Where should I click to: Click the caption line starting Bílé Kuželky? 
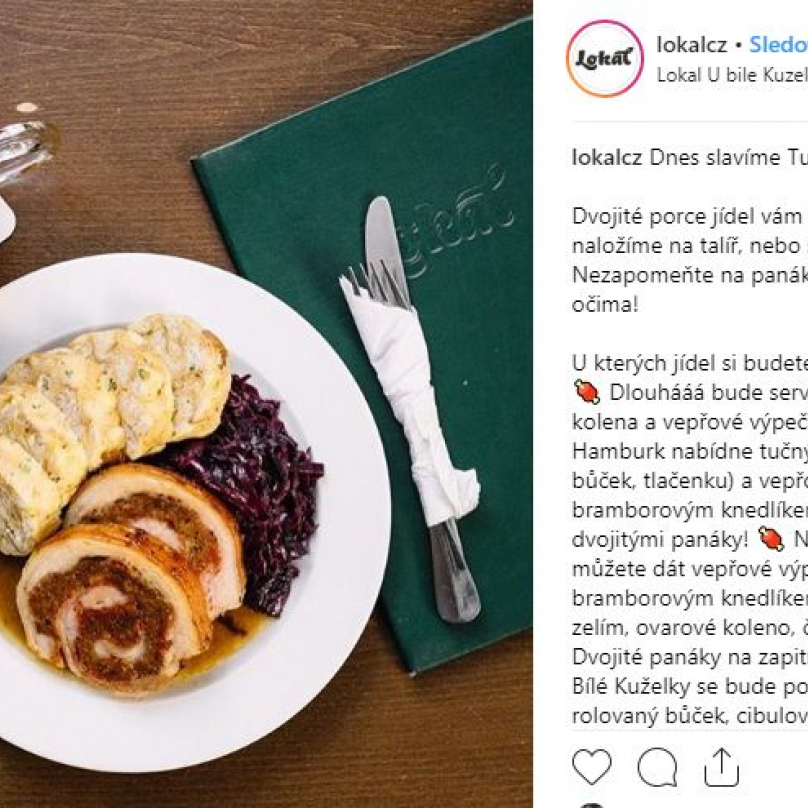tap(690, 686)
